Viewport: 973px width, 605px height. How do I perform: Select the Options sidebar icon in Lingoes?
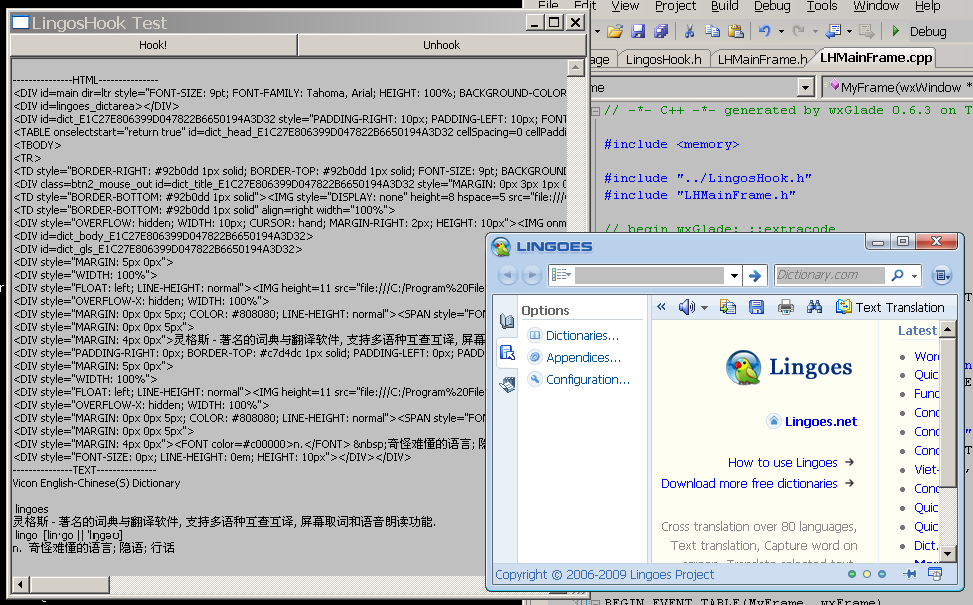pyautogui.click(x=507, y=352)
